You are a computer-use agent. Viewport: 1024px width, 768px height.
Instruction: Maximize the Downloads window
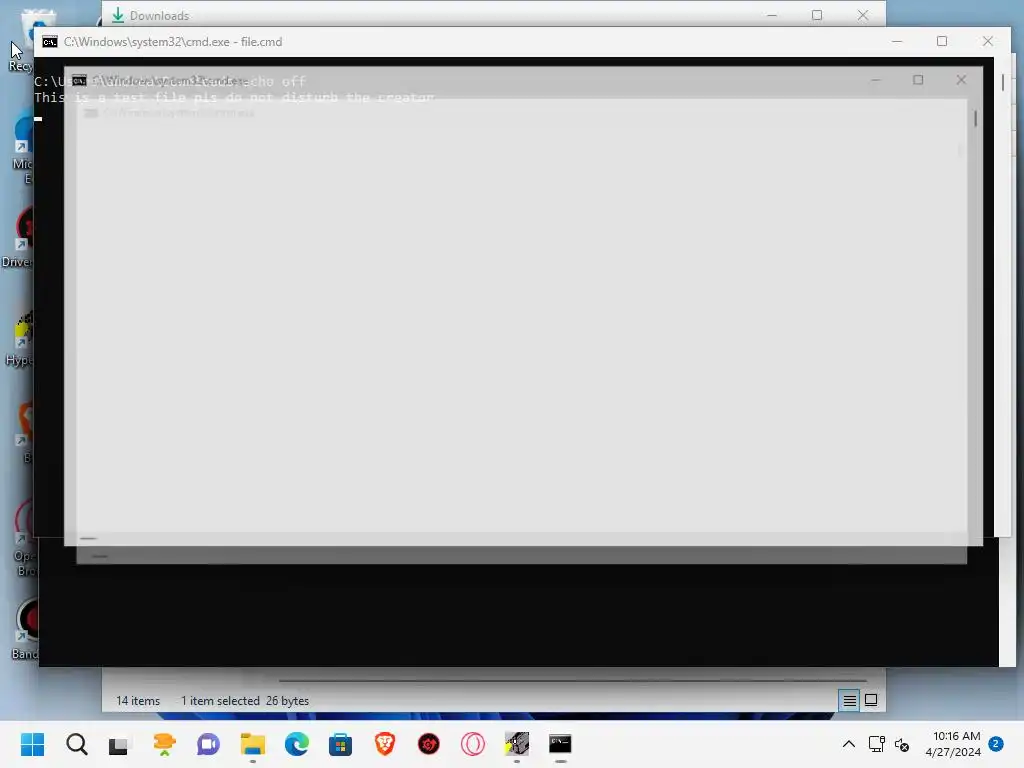point(817,15)
